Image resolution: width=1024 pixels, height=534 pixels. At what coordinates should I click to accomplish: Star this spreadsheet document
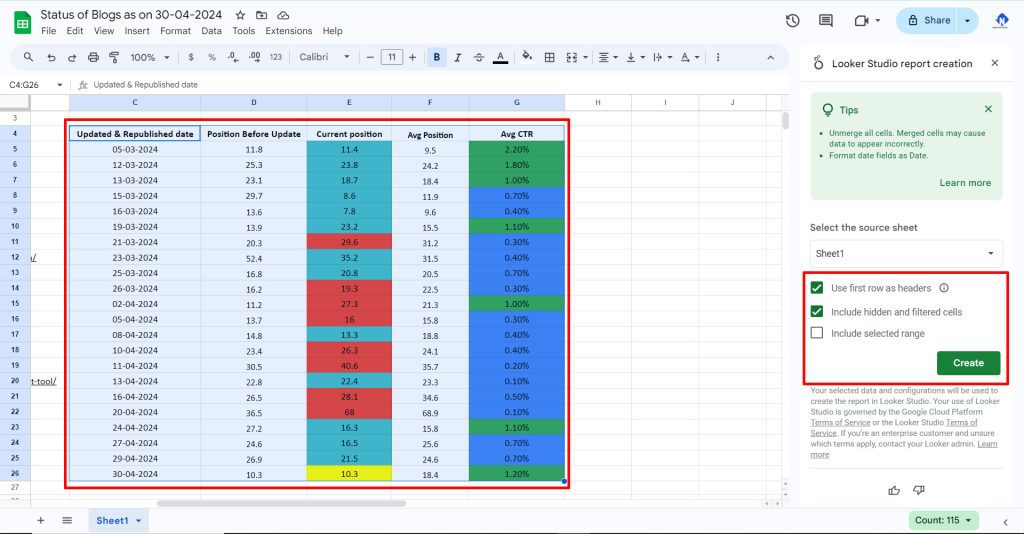tap(240, 16)
